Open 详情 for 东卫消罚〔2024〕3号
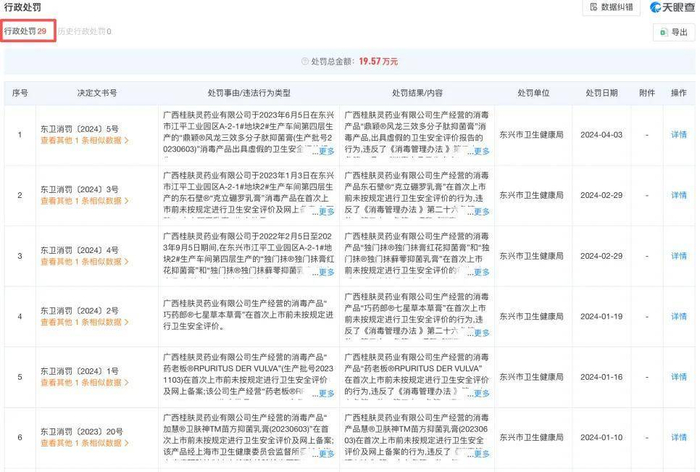 [x=679, y=195]
